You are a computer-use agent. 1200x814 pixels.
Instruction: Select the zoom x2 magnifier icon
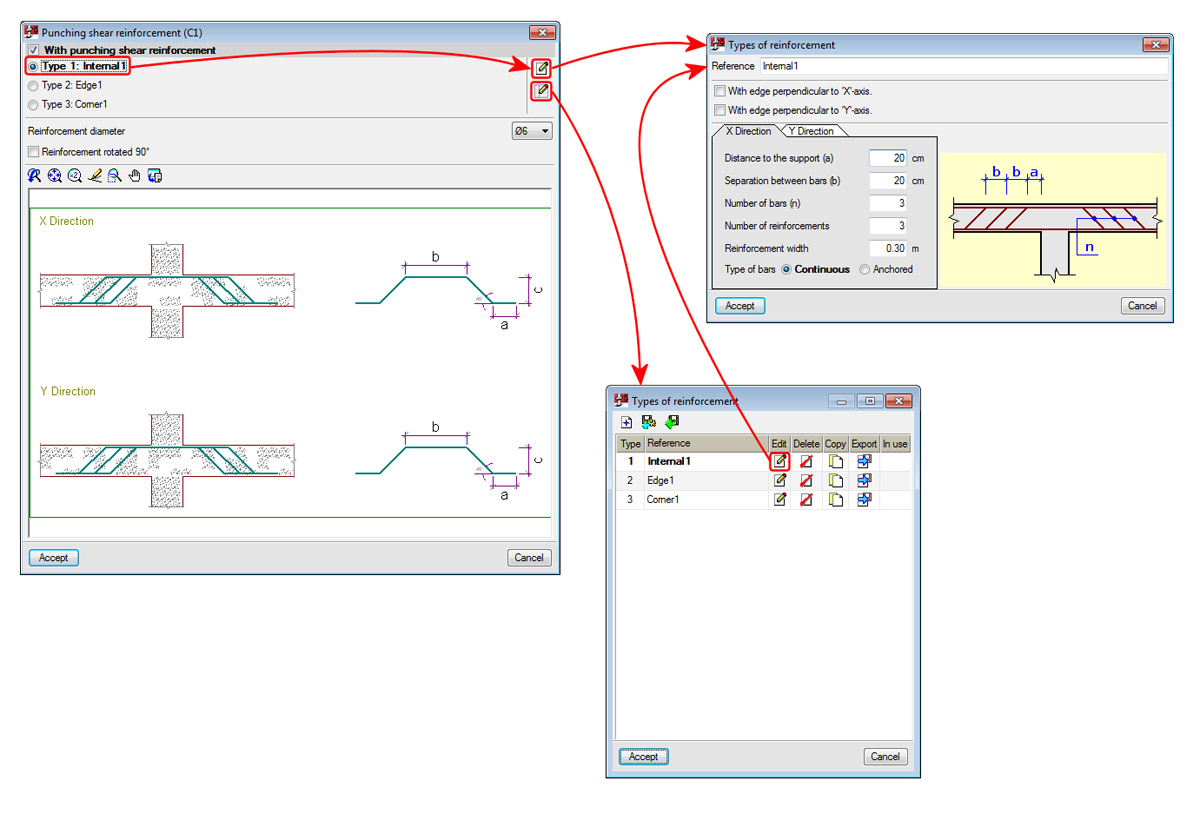tap(74, 175)
